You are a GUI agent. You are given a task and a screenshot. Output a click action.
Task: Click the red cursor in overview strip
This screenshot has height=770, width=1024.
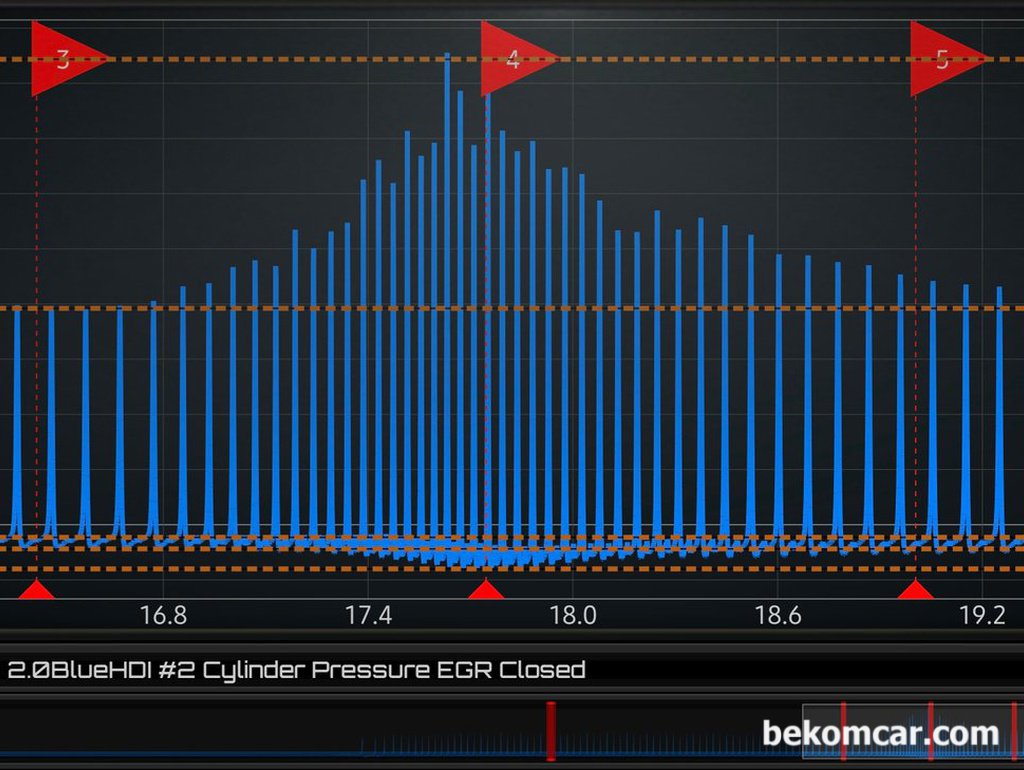coord(551,731)
